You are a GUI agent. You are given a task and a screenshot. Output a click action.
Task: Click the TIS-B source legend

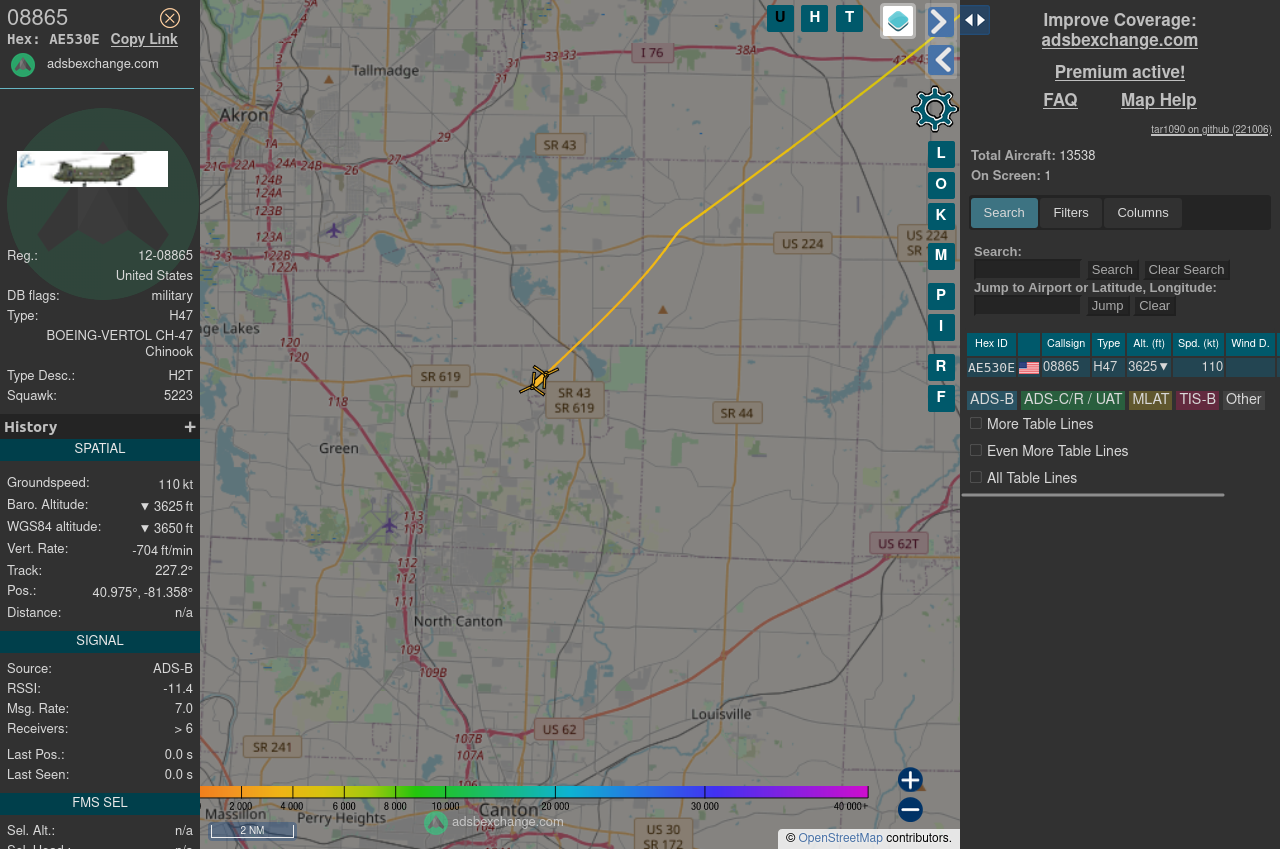pos(1197,400)
